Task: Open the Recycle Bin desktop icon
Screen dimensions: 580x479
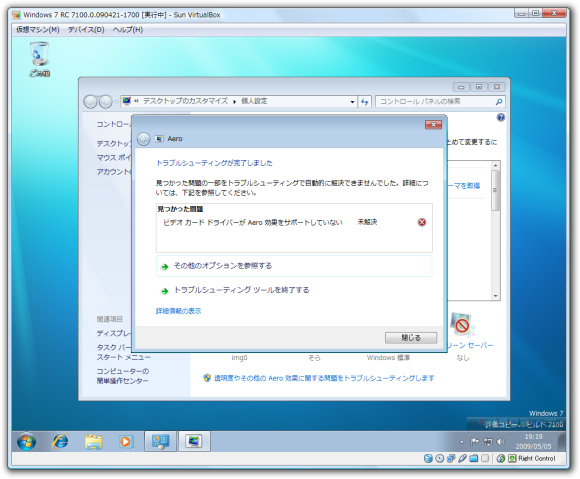Action: [x=39, y=58]
